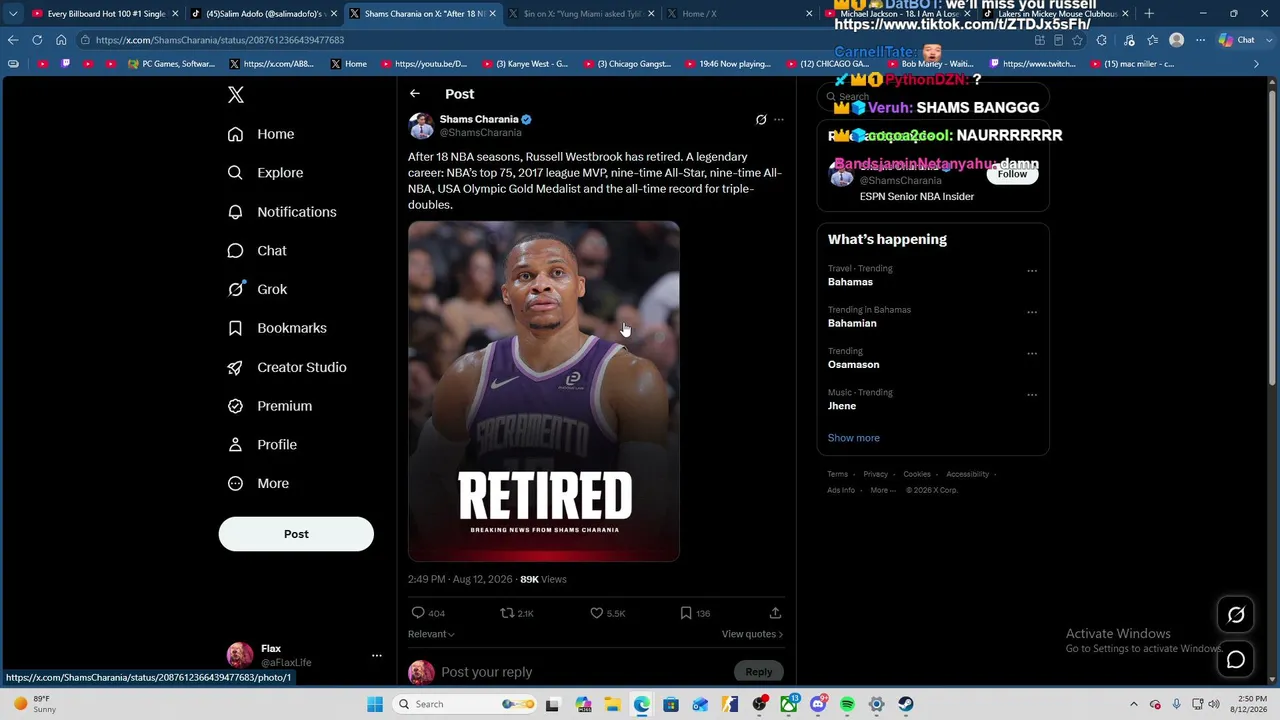Image resolution: width=1280 pixels, height=720 pixels.
Task: Expand the Relevant replies sort dropdown
Action: (x=431, y=634)
